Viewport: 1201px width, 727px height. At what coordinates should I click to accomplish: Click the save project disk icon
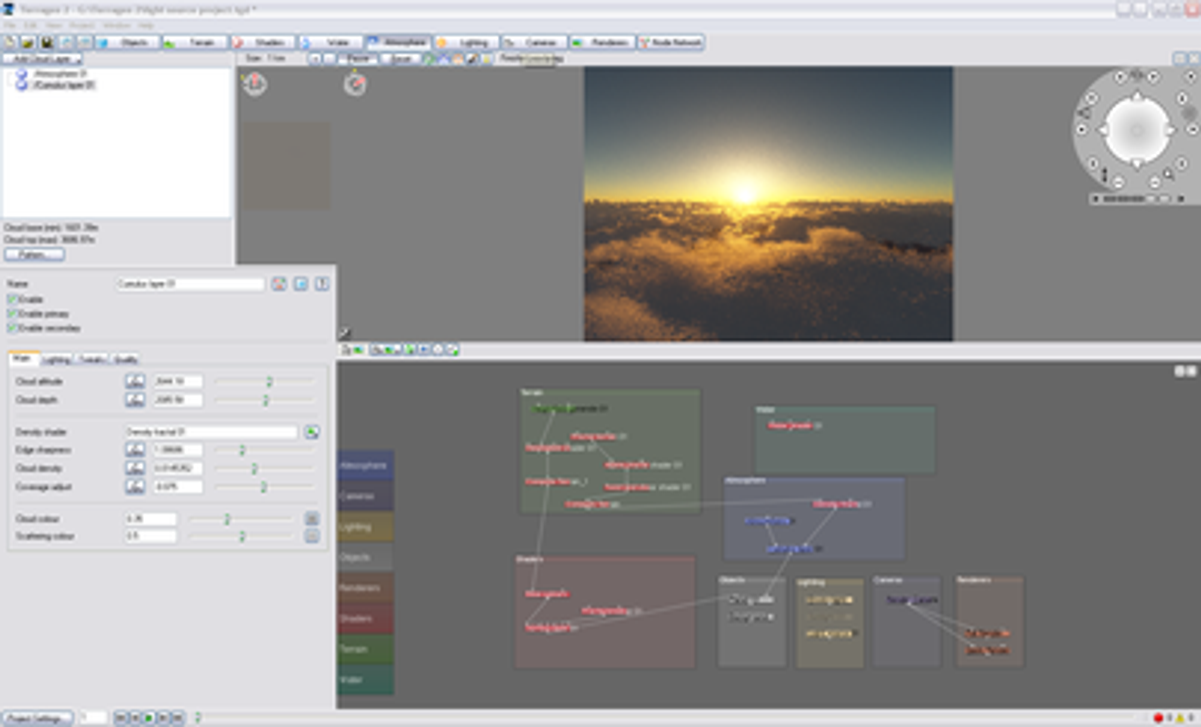[x=46, y=43]
